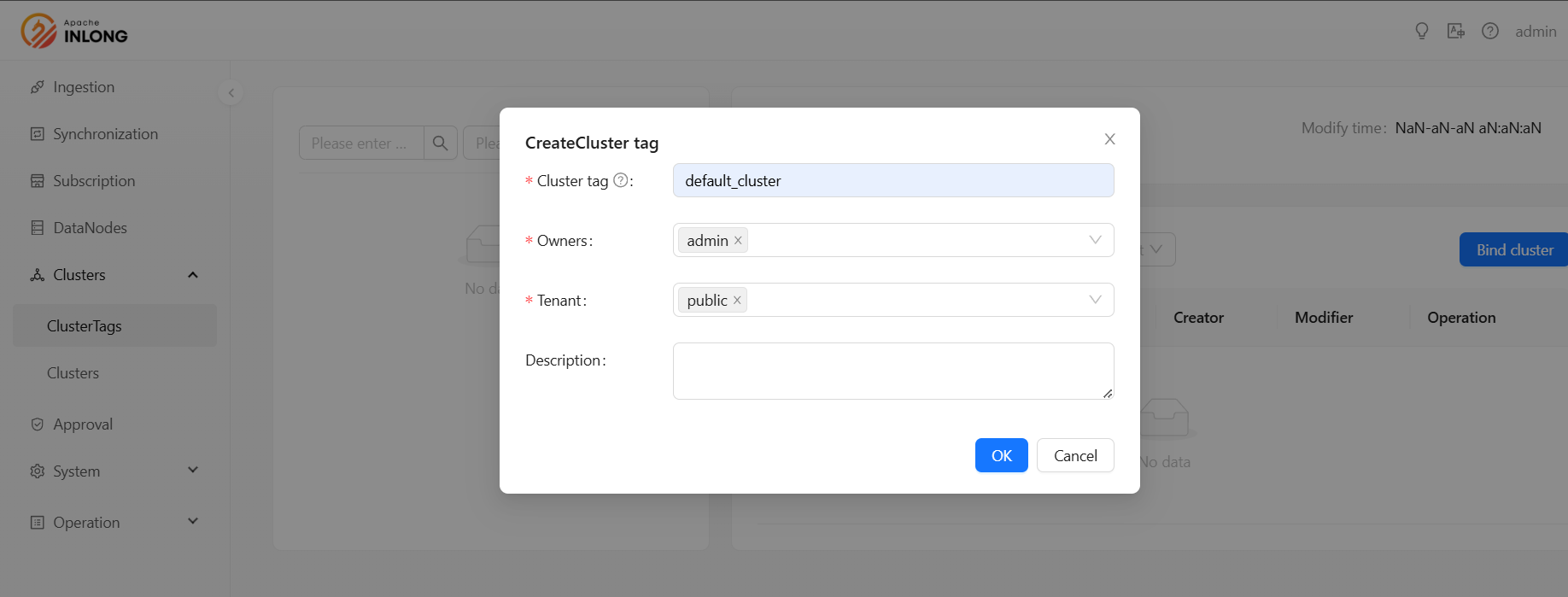Viewport: 1568px width, 597px height.
Task: Click into the Description text area
Action: point(892,371)
